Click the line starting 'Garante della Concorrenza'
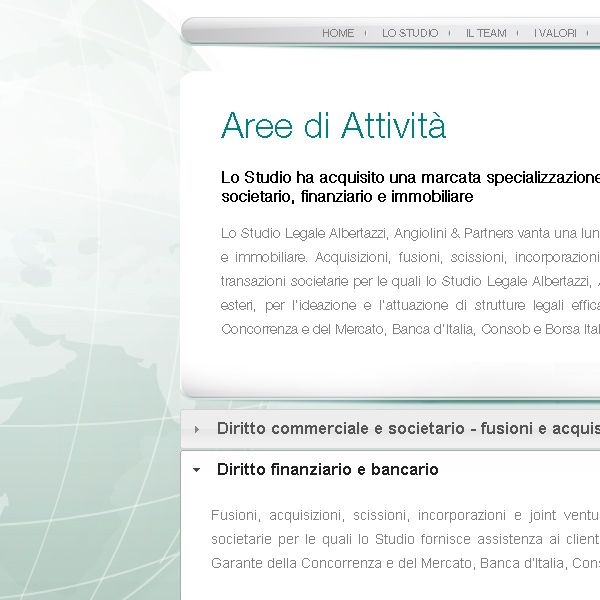The width and height of the screenshot is (600, 600). (405, 563)
